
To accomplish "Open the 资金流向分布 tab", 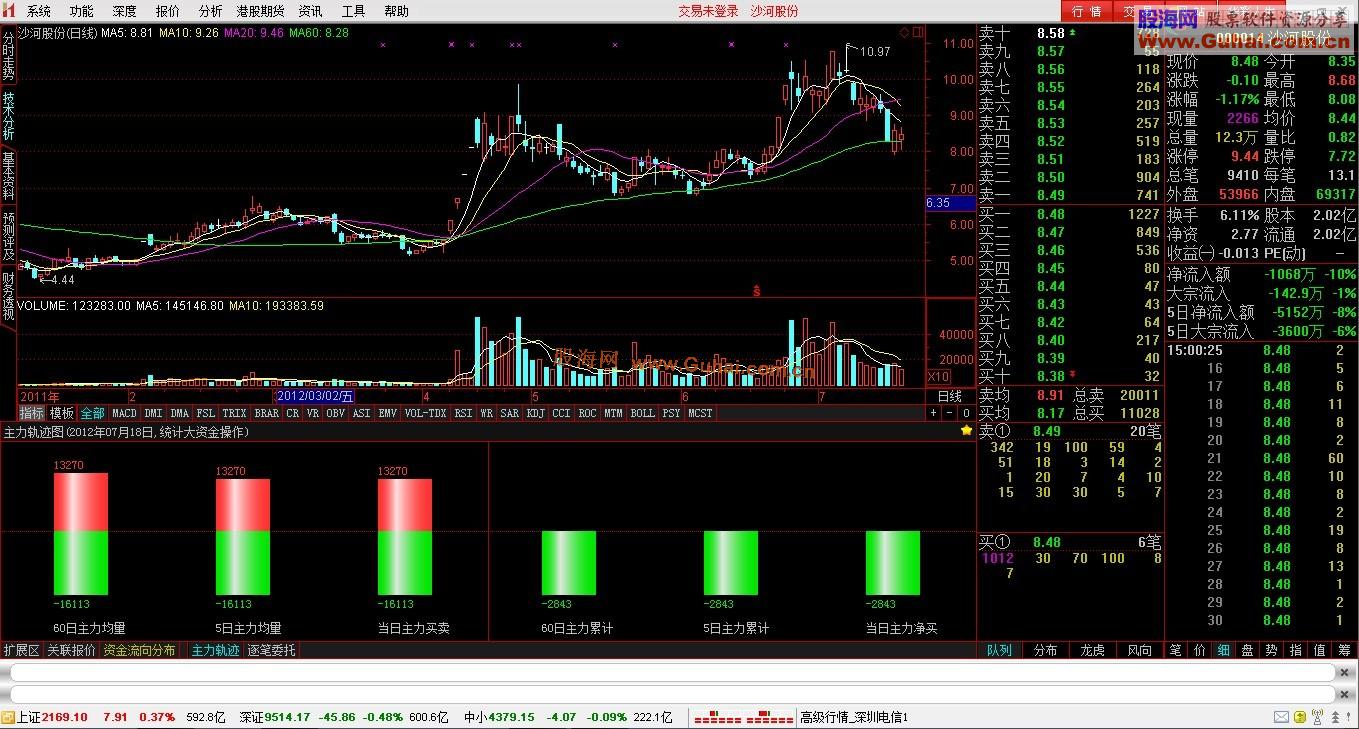I will [139, 650].
